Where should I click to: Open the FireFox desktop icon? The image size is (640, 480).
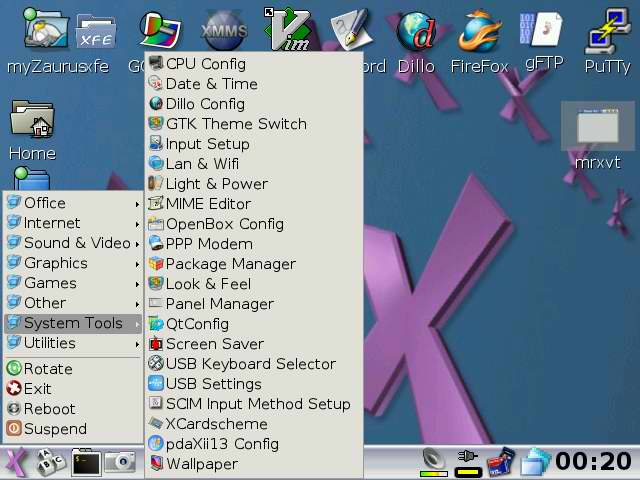tap(479, 36)
